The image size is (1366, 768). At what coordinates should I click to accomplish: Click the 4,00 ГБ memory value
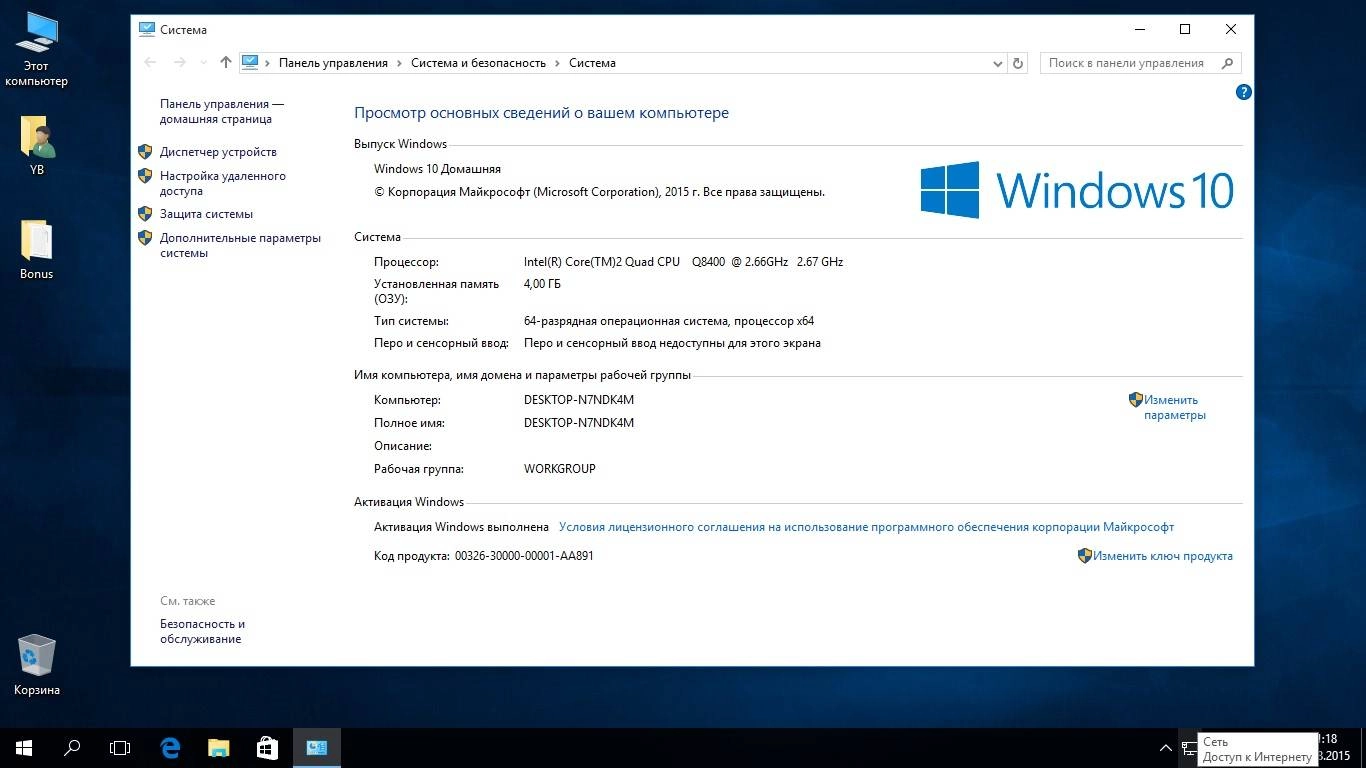(542, 284)
